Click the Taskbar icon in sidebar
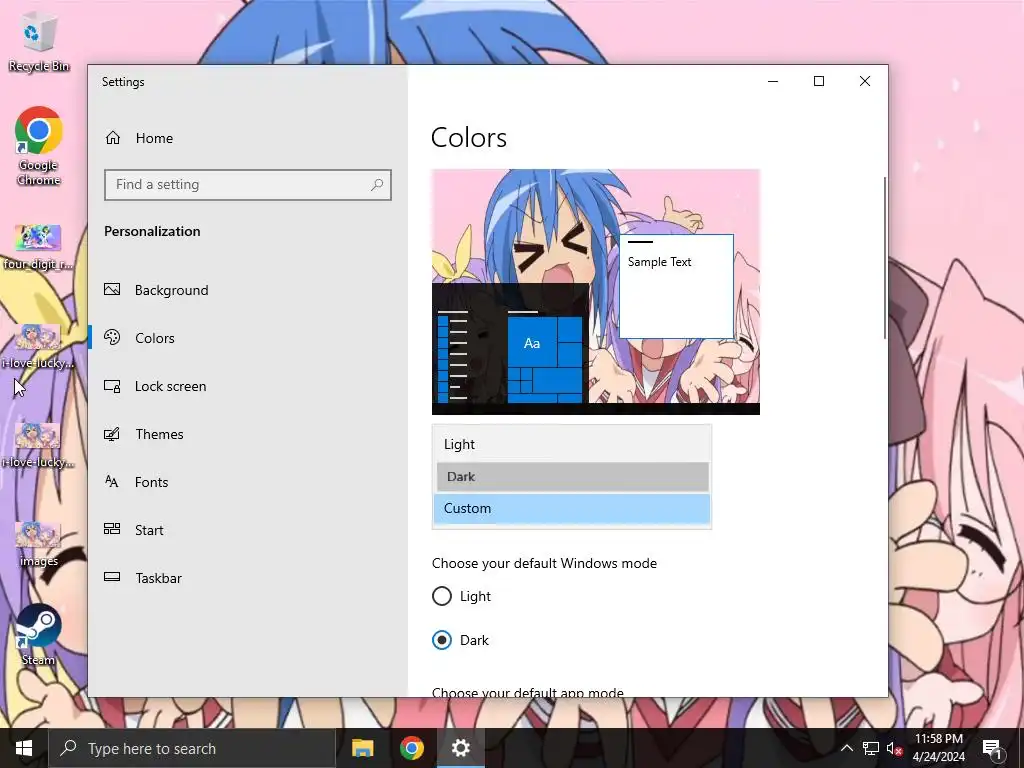This screenshot has width=1024, height=768. click(x=112, y=577)
